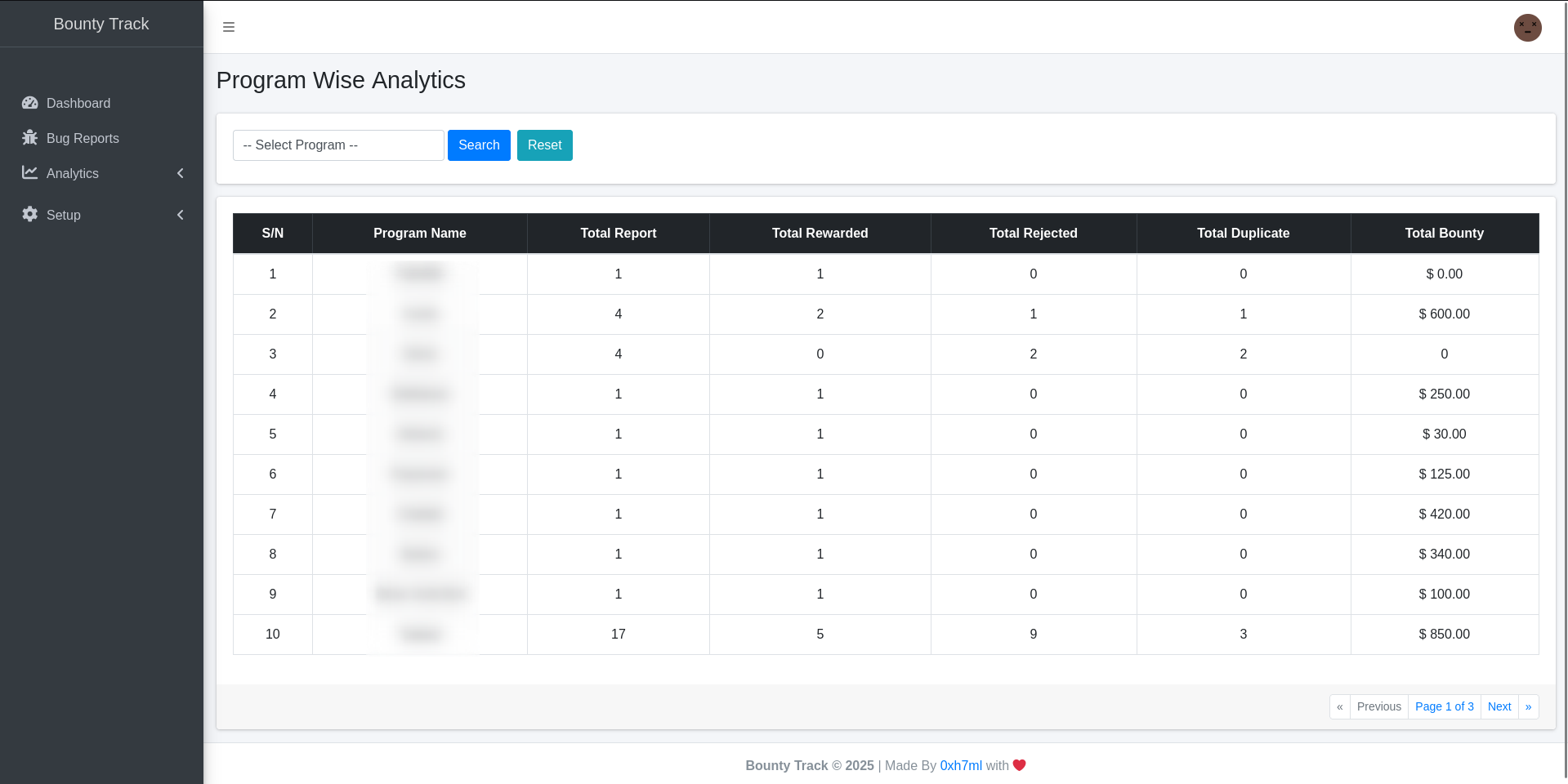
Task: Click the $ 30.00 bounty cell
Action: coord(1445,434)
